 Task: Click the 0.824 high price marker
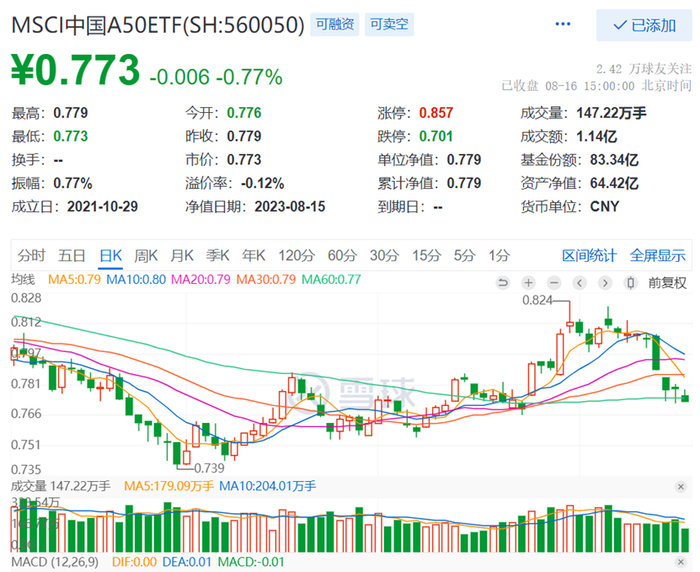pyautogui.click(x=538, y=300)
